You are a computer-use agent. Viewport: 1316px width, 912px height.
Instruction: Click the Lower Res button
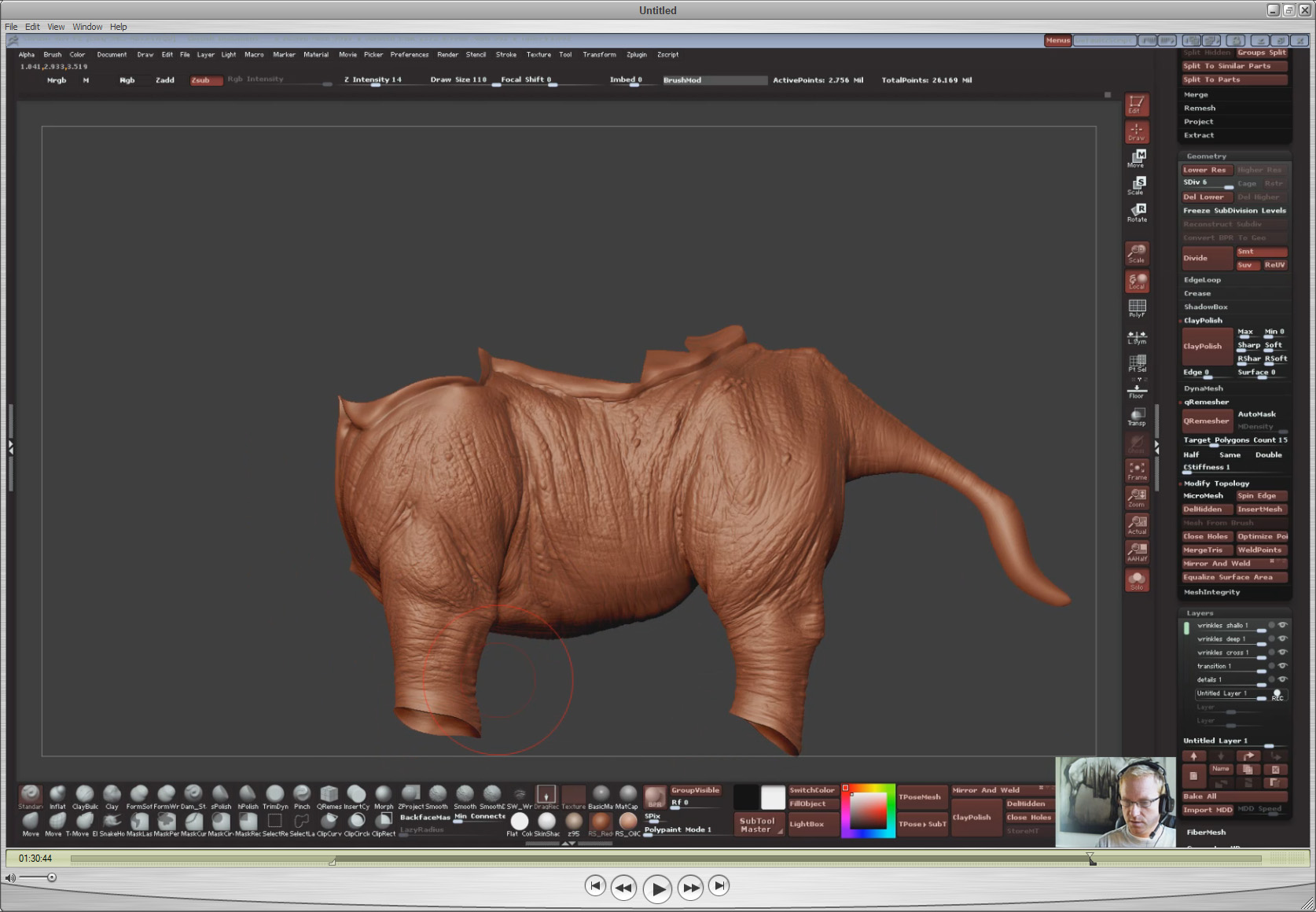tap(1207, 170)
